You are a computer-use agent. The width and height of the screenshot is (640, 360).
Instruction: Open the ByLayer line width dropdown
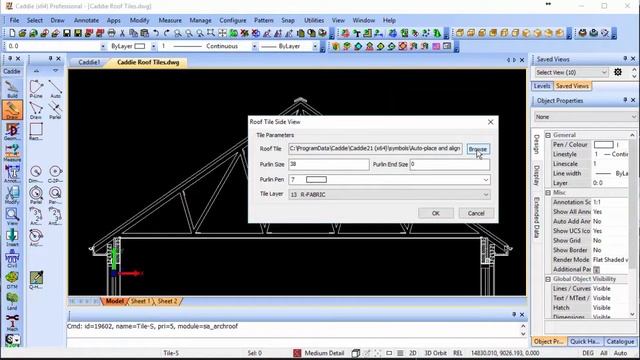315,47
